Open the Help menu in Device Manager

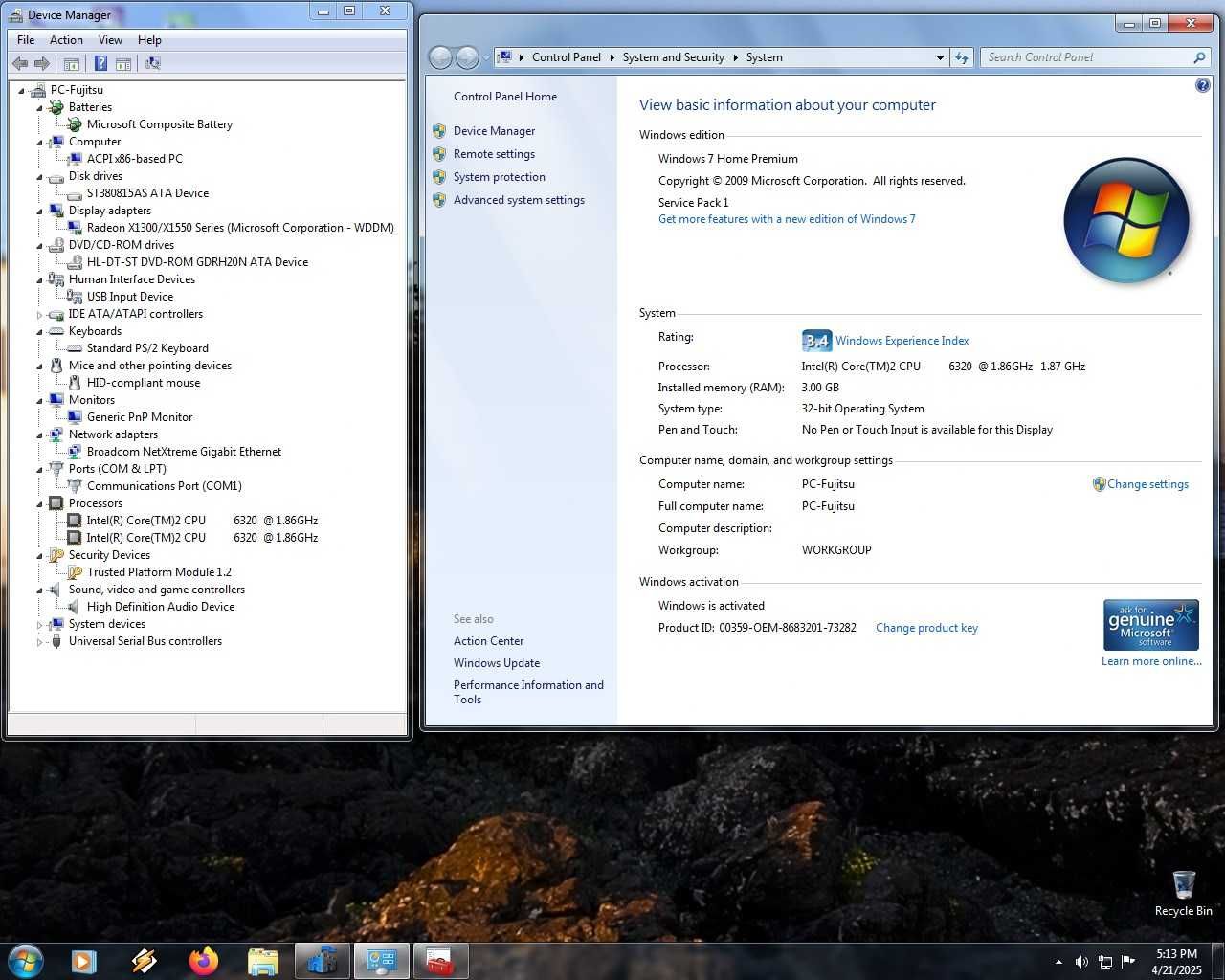click(x=149, y=40)
